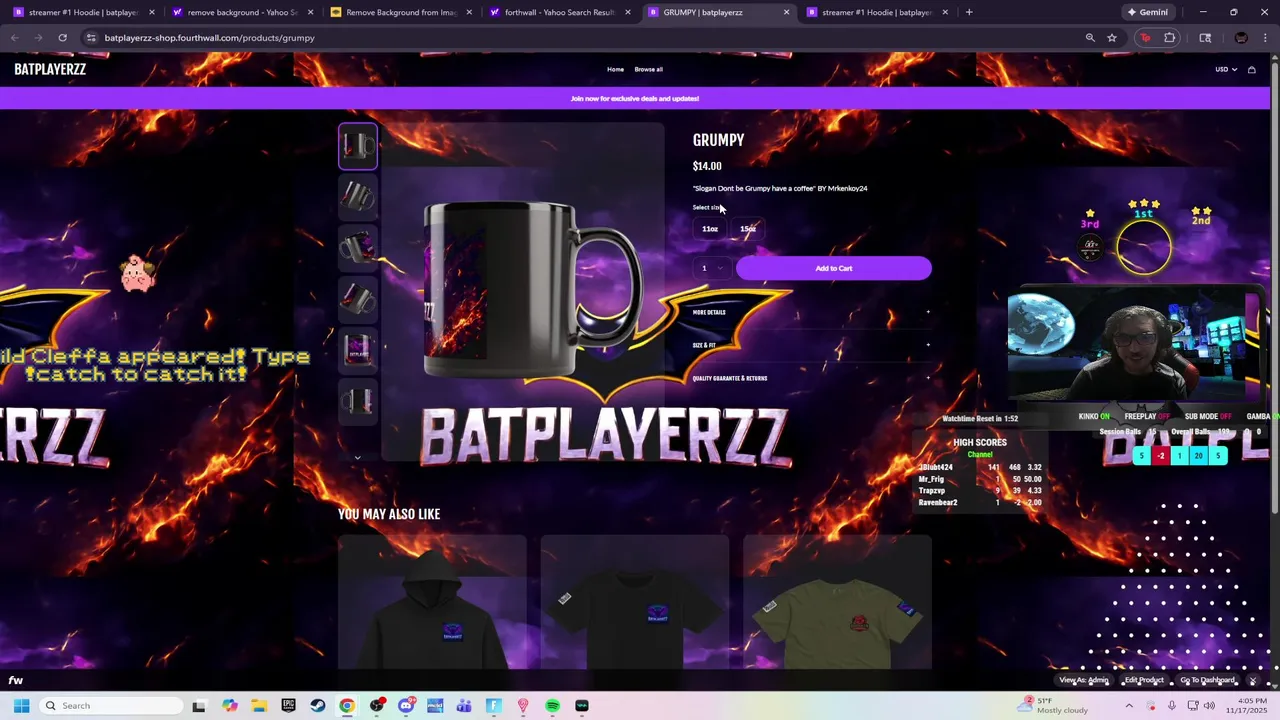The image size is (1280, 720).
Task: Click the microphone icon in system tray
Action: [x=1172, y=706]
